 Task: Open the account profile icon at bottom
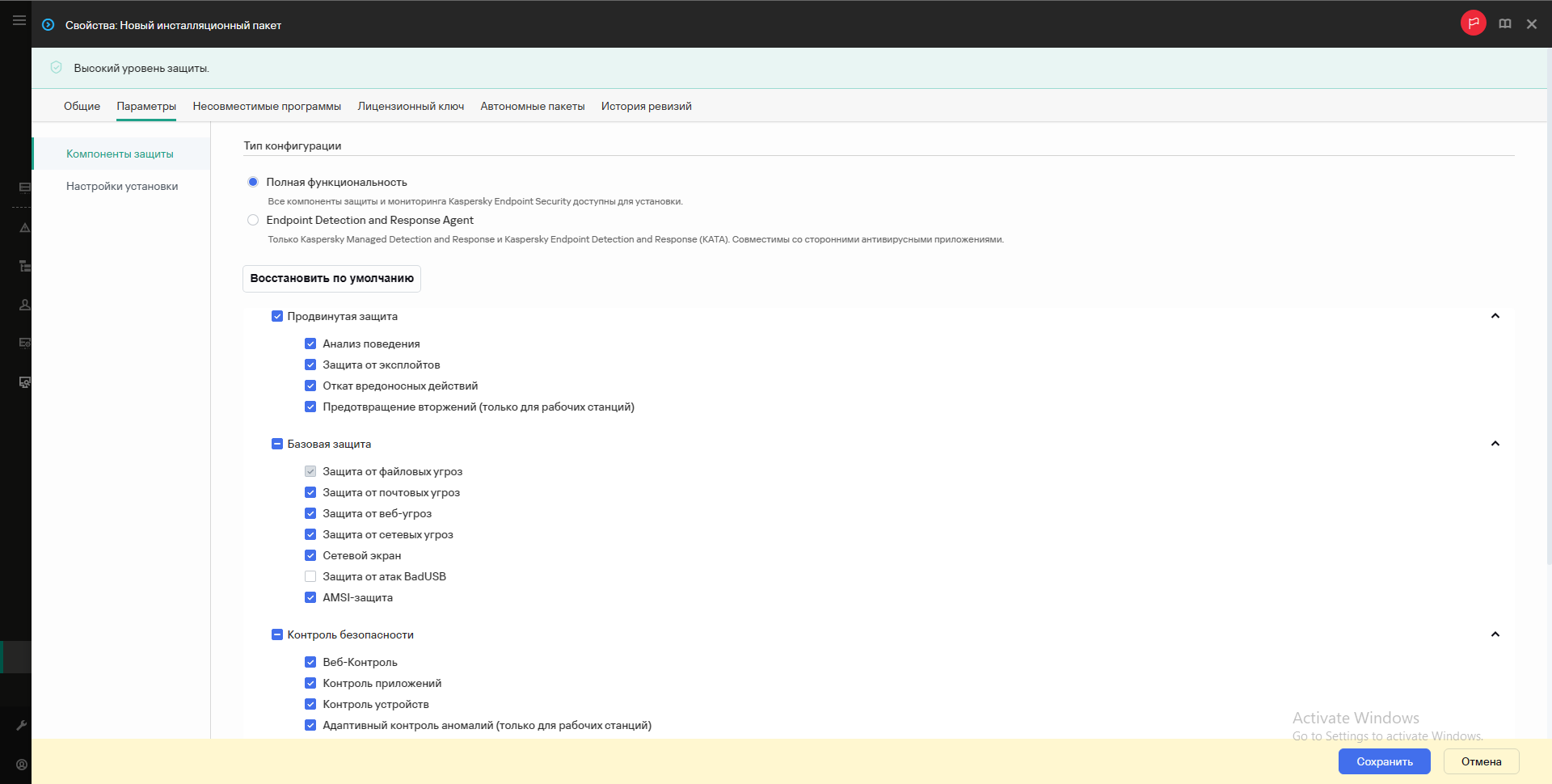22,764
